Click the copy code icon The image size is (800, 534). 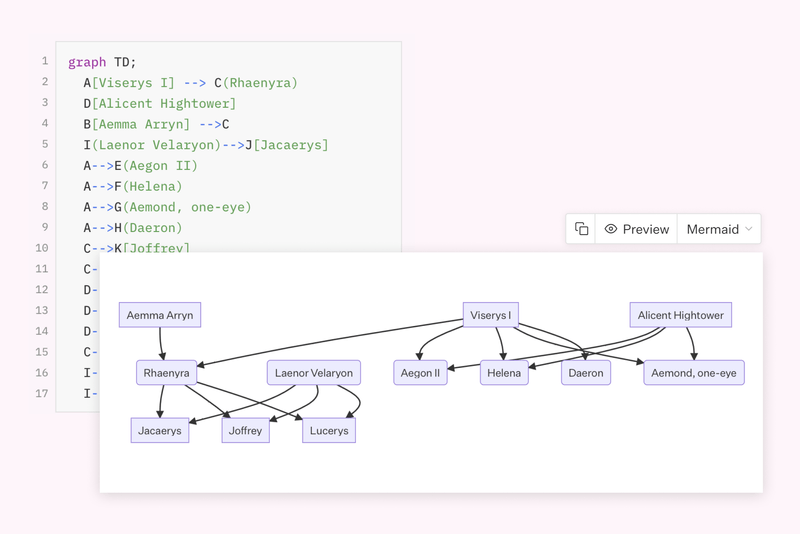(x=582, y=229)
